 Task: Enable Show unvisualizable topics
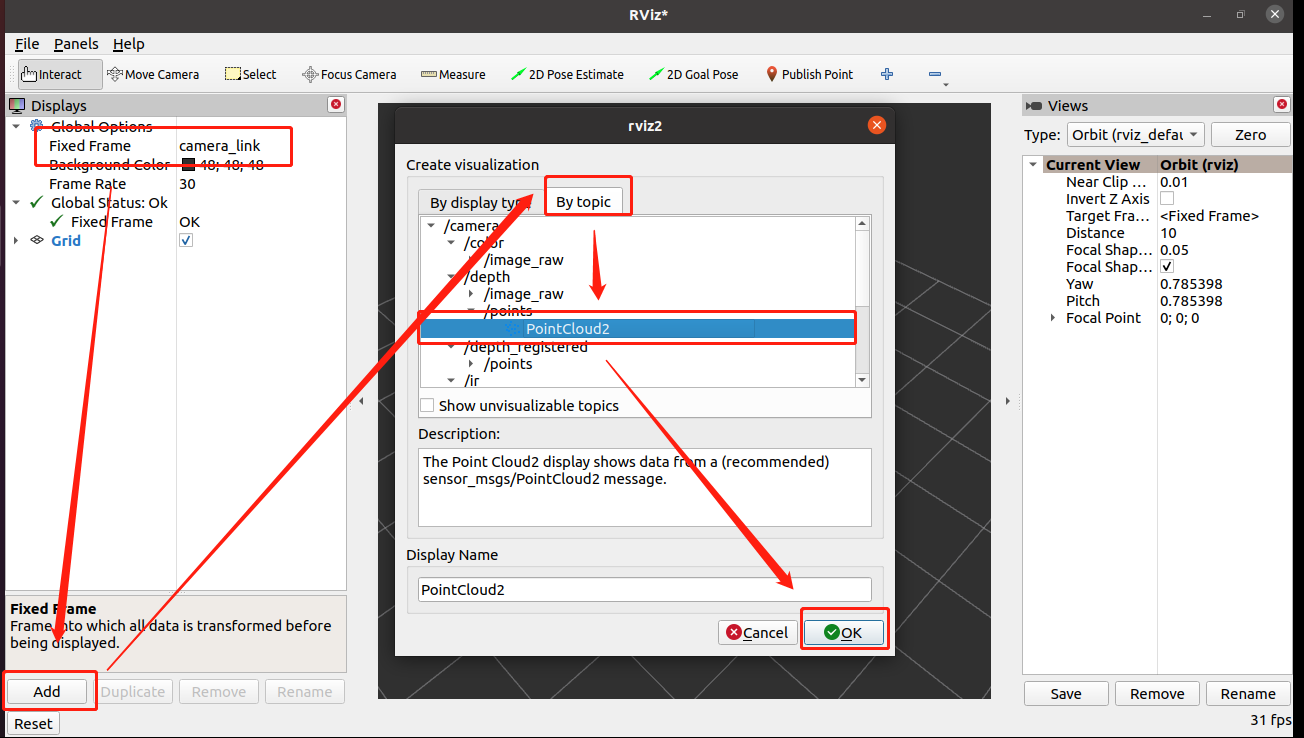(427, 405)
